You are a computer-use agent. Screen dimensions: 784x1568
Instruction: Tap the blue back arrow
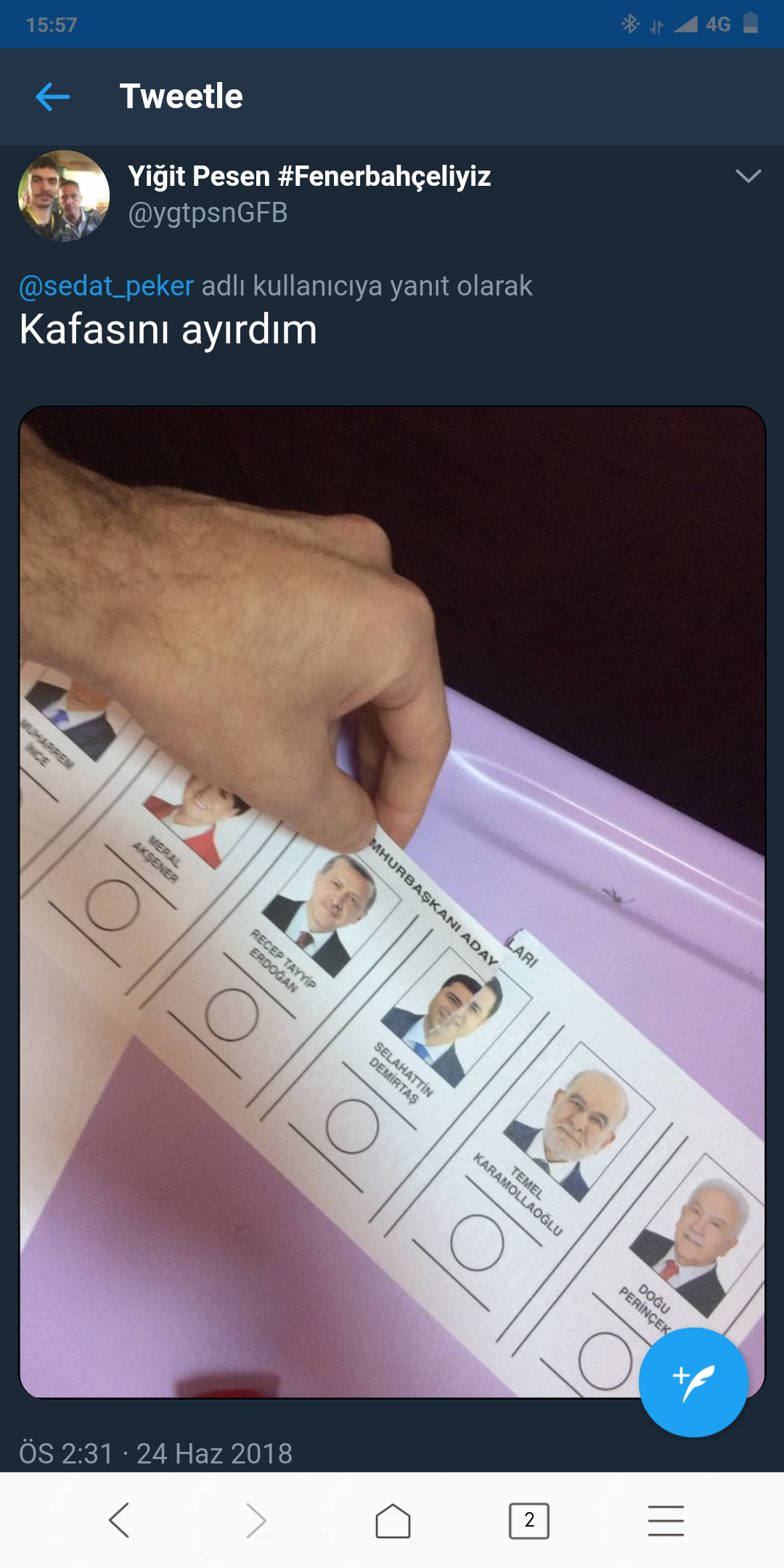[x=52, y=97]
